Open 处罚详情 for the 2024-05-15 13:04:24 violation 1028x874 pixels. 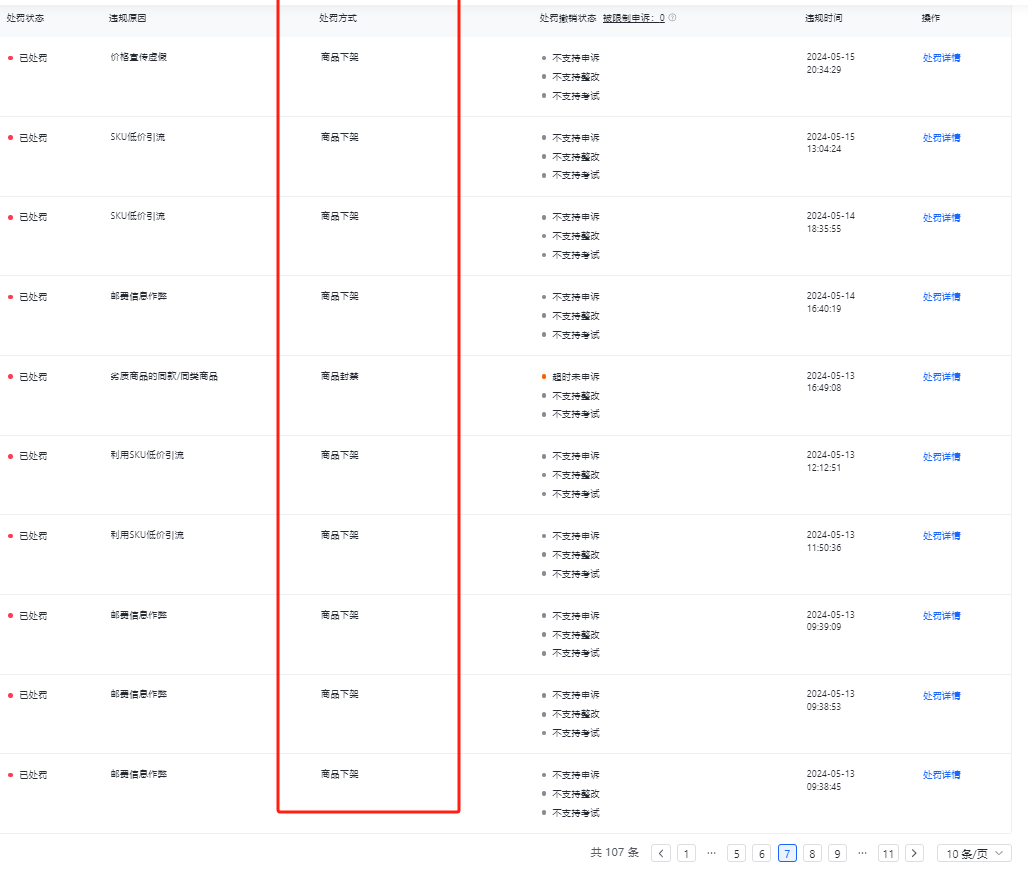click(x=941, y=138)
